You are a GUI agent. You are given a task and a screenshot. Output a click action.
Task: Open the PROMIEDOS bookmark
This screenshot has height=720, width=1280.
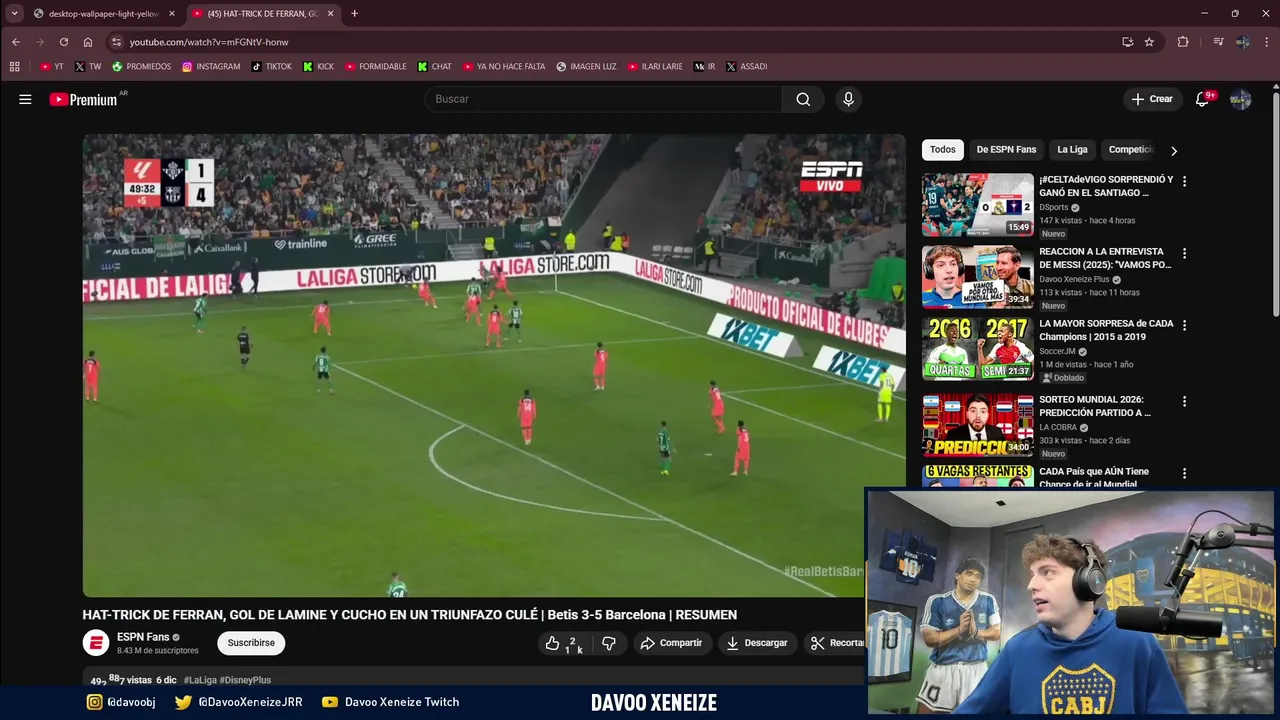click(141, 67)
